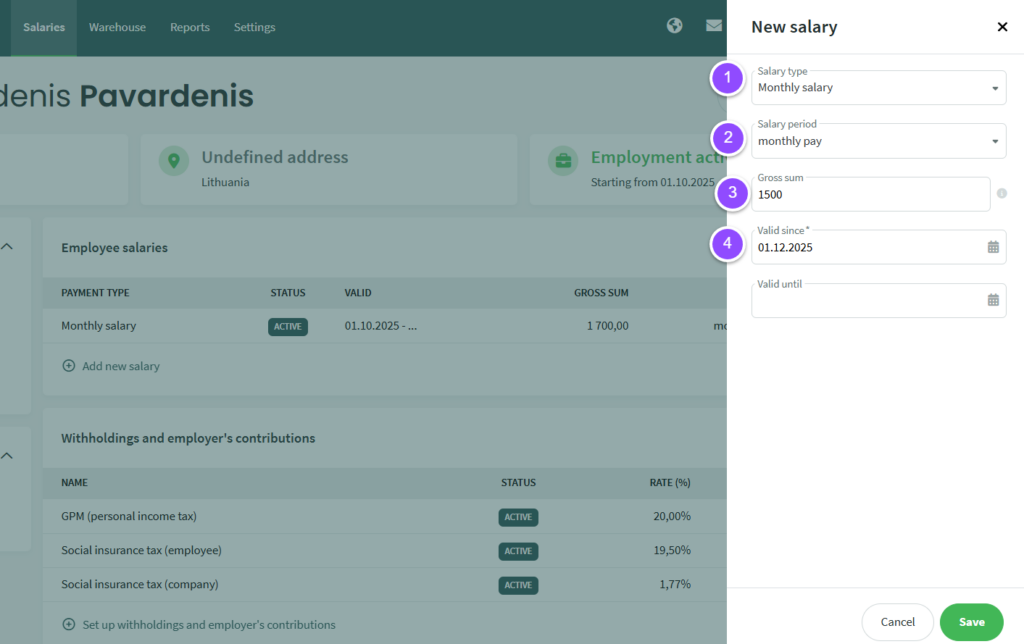Click the briefcase employment icon
1024x644 pixels.
pyautogui.click(x=563, y=161)
